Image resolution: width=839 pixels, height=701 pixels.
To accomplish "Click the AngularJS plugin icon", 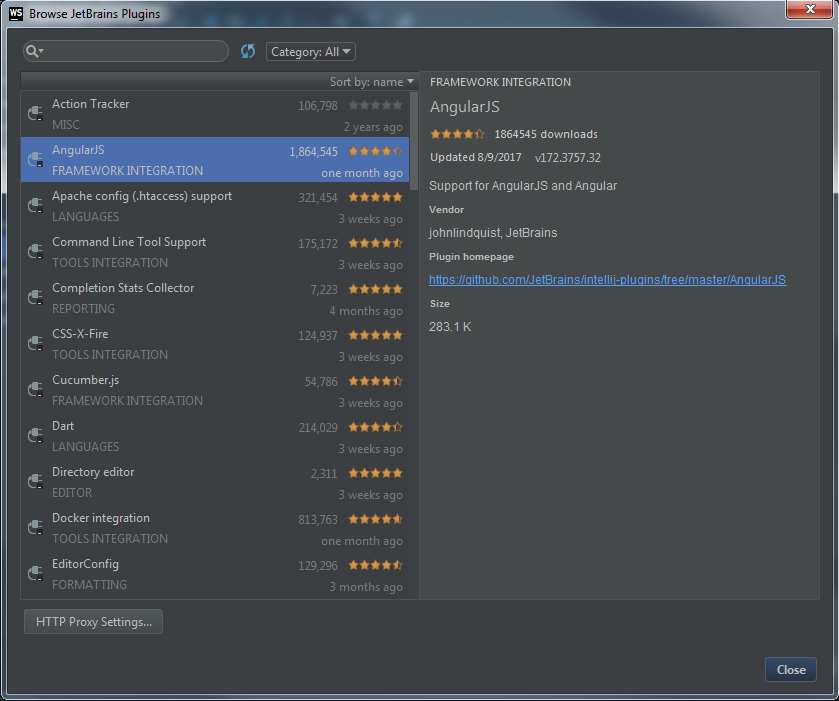I will point(35,160).
